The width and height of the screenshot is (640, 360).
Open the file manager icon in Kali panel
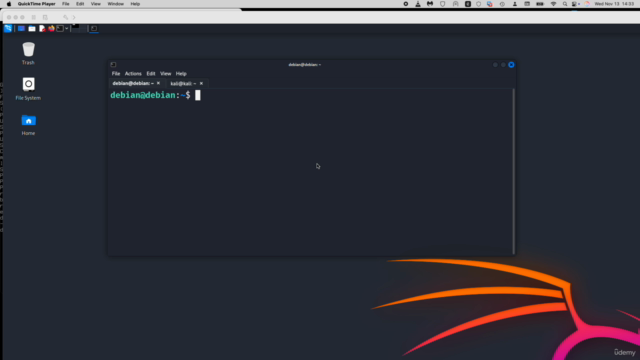coord(31,29)
